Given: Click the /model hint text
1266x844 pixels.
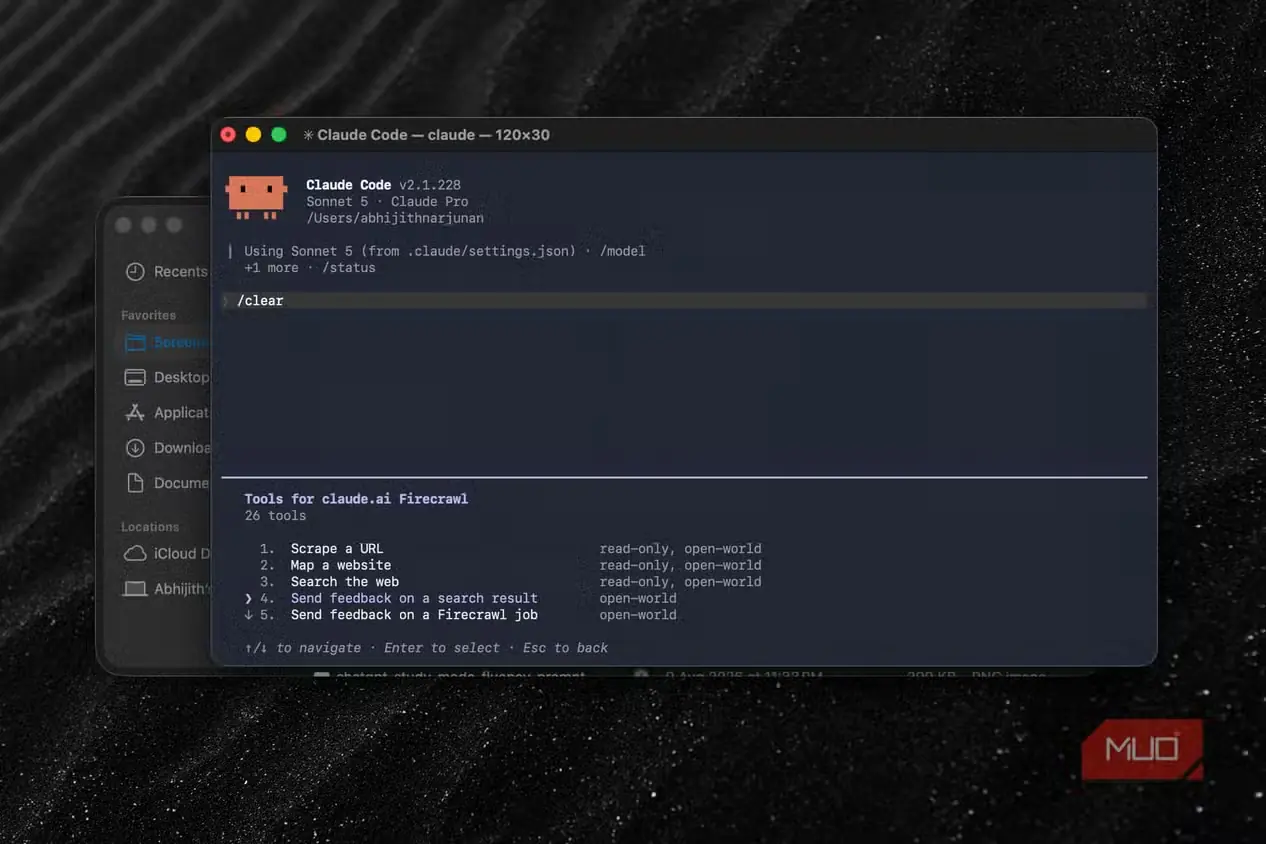Looking at the screenshot, I should pyautogui.click(x=623, y=251).
